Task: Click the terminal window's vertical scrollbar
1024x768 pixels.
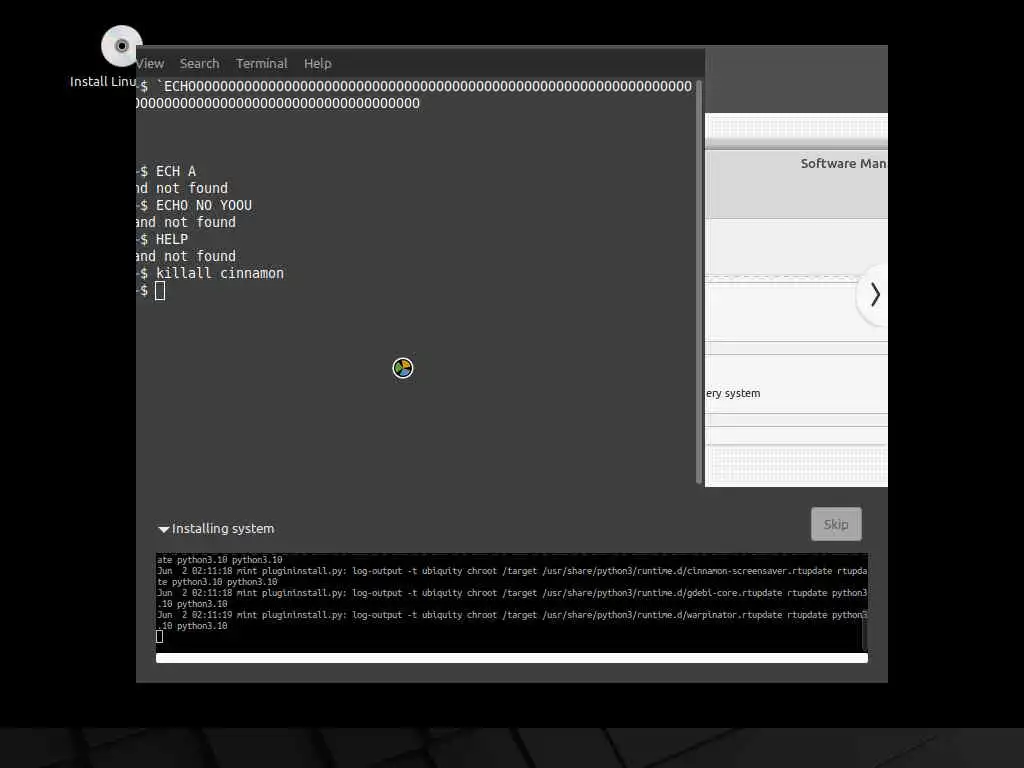Action: pyautogui.click(x=699, y=282)
